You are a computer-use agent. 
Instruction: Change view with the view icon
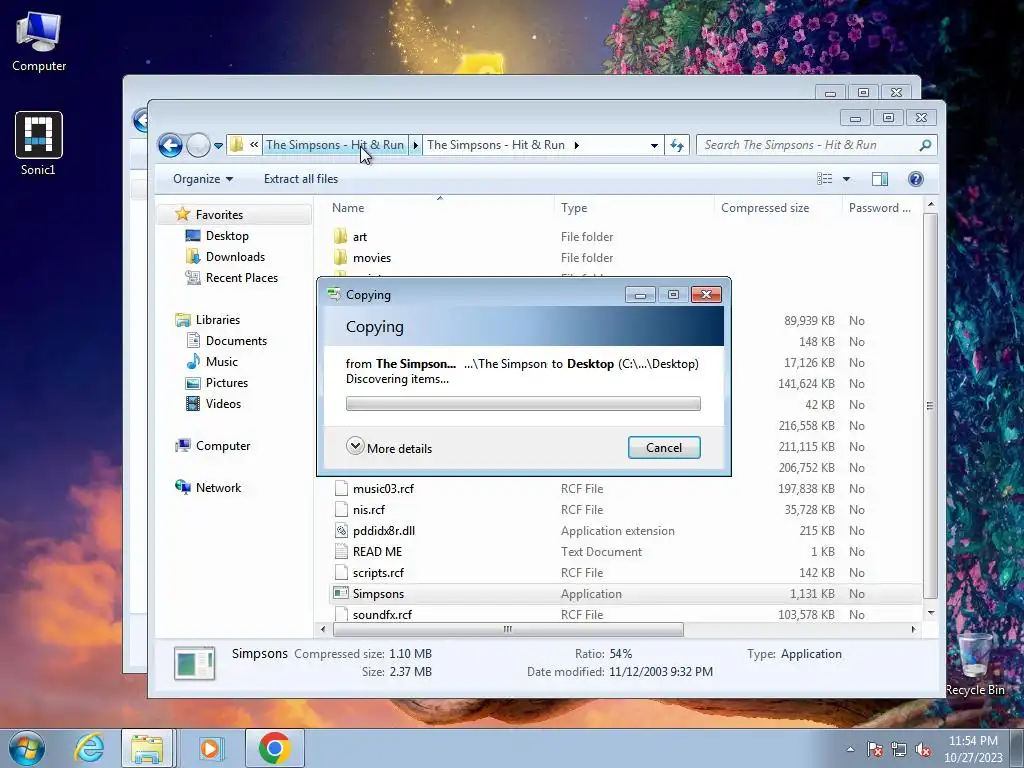tap(825, 179)
